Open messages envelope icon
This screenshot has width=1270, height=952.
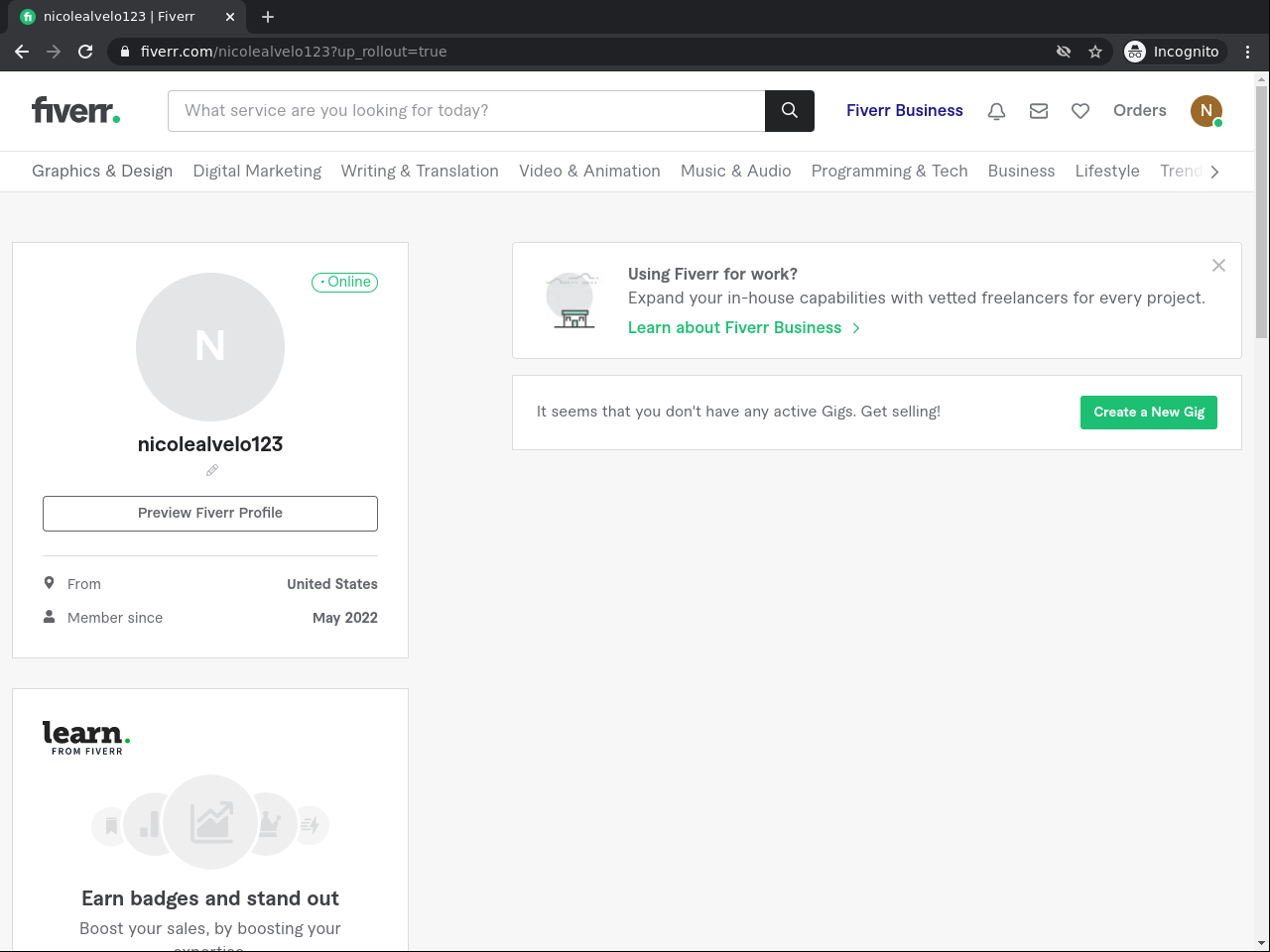click(x=1039, y=111)
